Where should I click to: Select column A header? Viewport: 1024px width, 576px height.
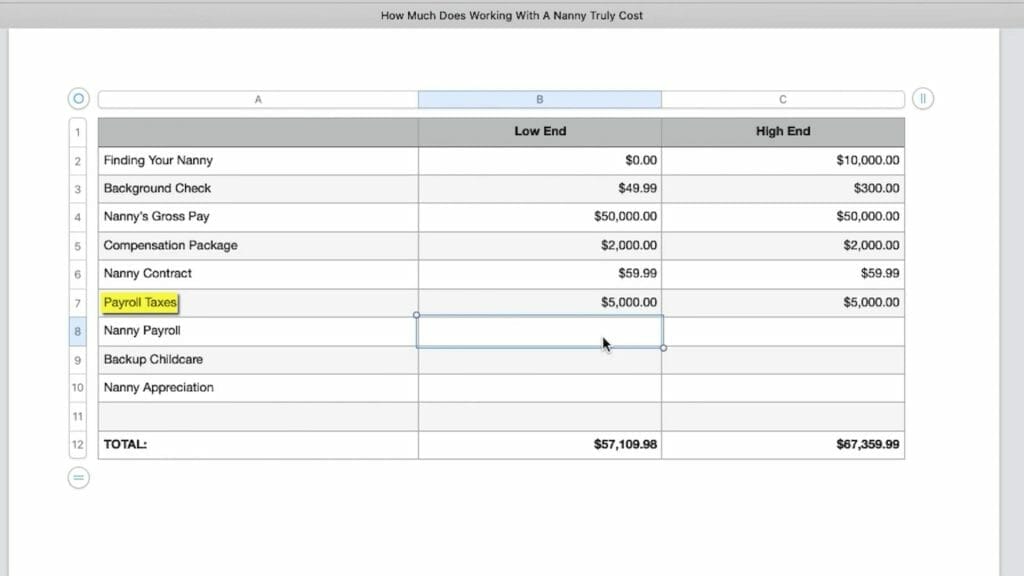tap(258, 100)
